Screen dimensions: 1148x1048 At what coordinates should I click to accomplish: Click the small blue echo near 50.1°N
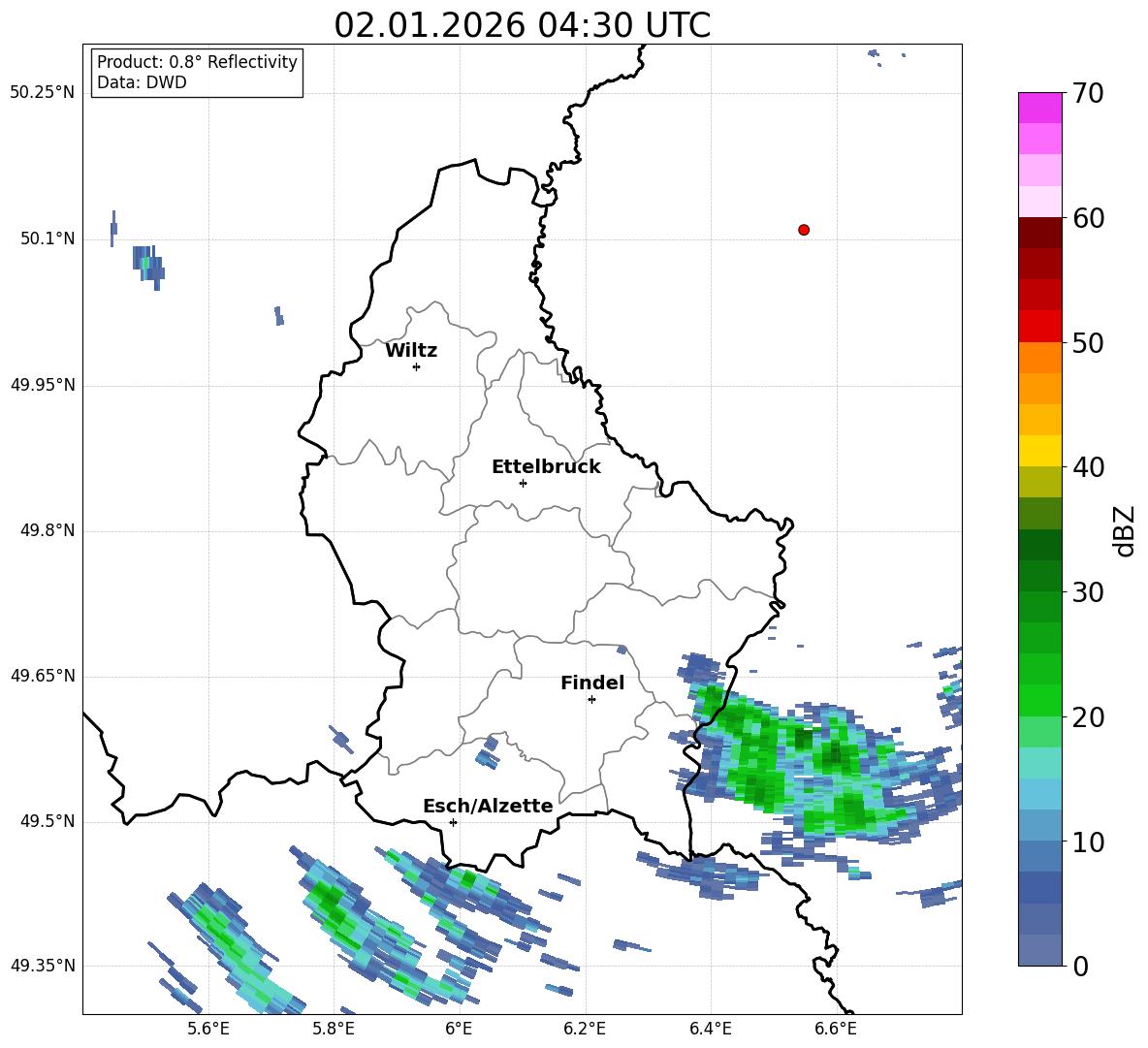coord(148,267)
